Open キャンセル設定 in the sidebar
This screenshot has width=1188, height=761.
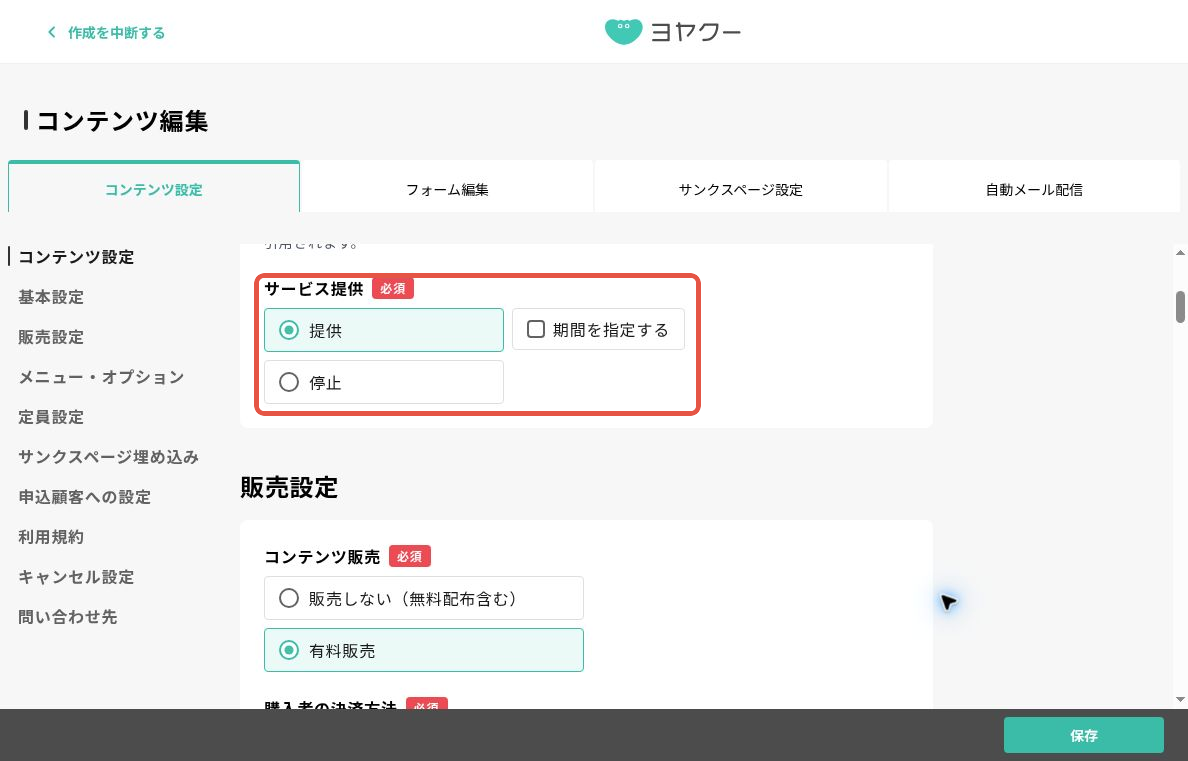pos(76,577)
